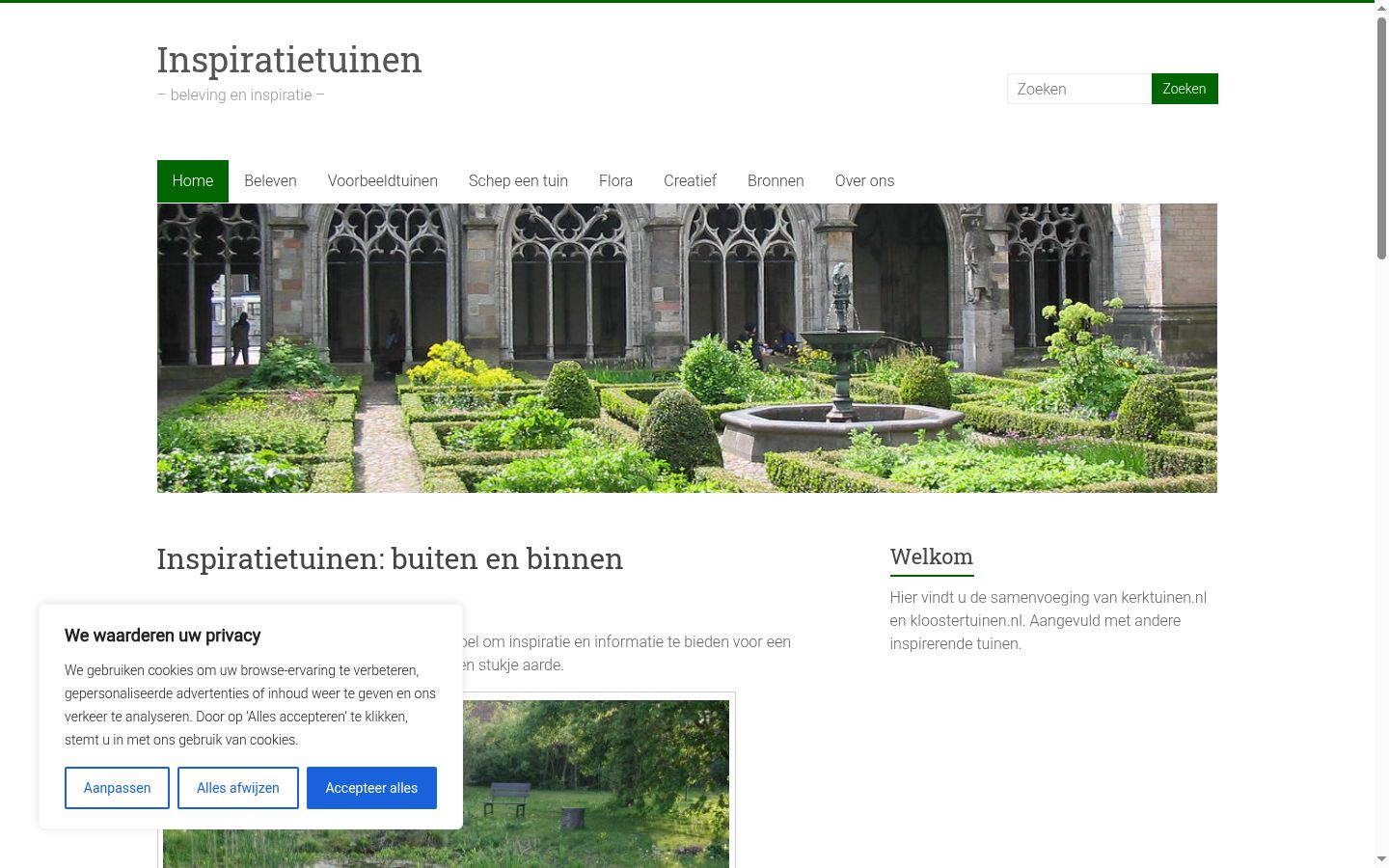Open the Creatief menu item
The image size is (1389, 868).
[690, 181]
